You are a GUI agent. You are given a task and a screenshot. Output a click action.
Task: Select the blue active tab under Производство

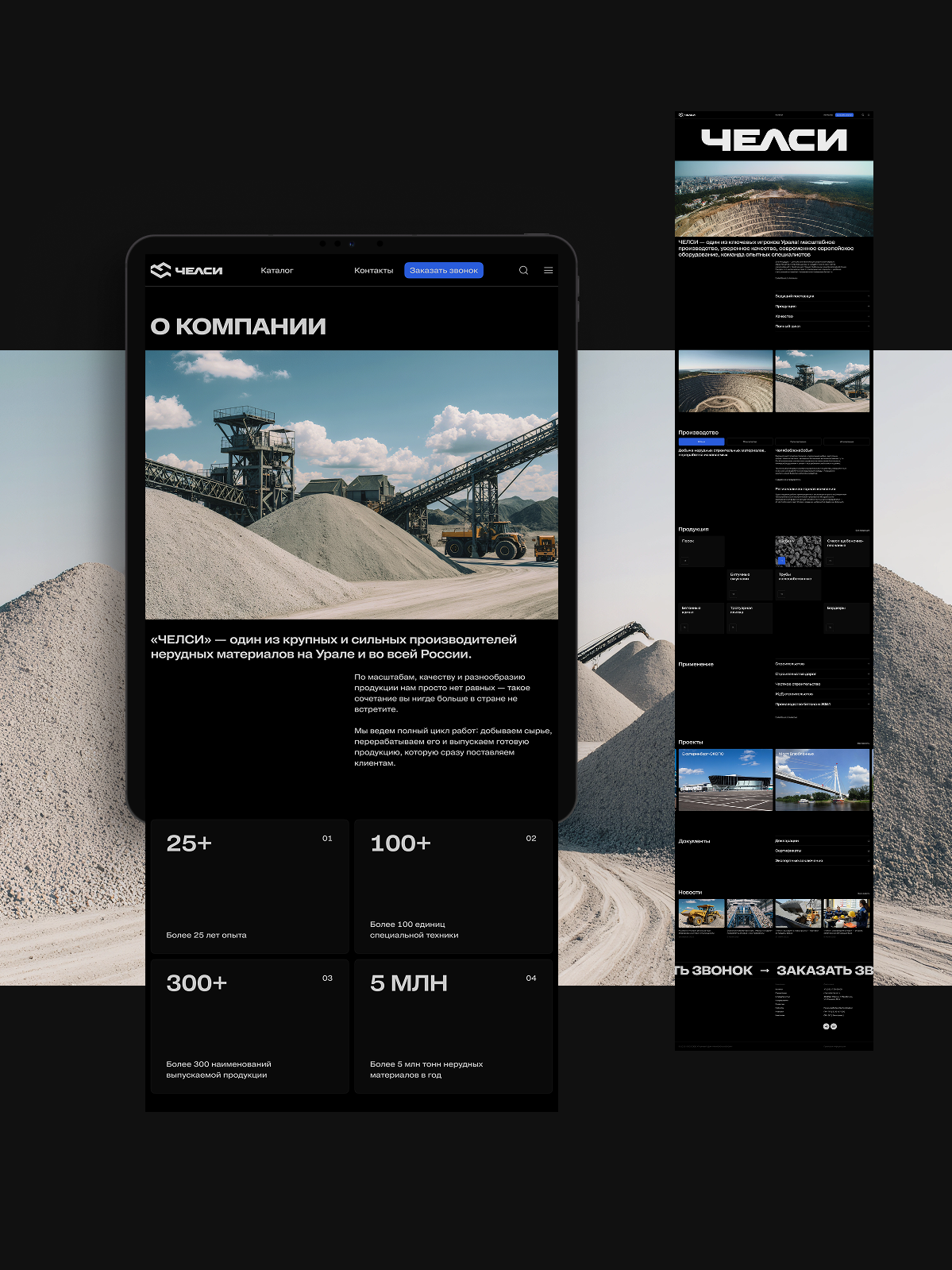click(701, 442)
